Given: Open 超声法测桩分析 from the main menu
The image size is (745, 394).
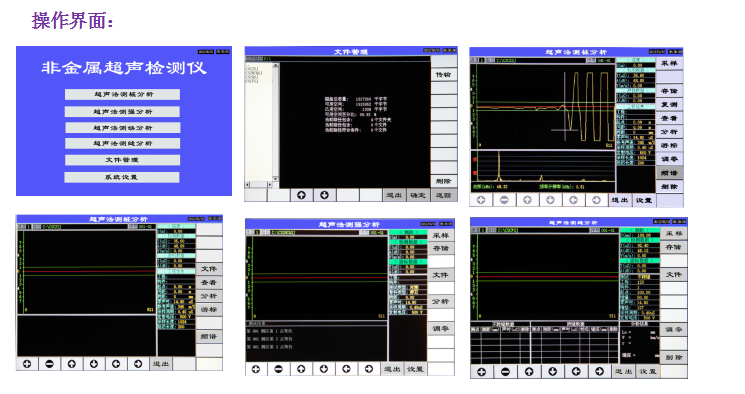Looking at the screenshot, I should point(123,95).
